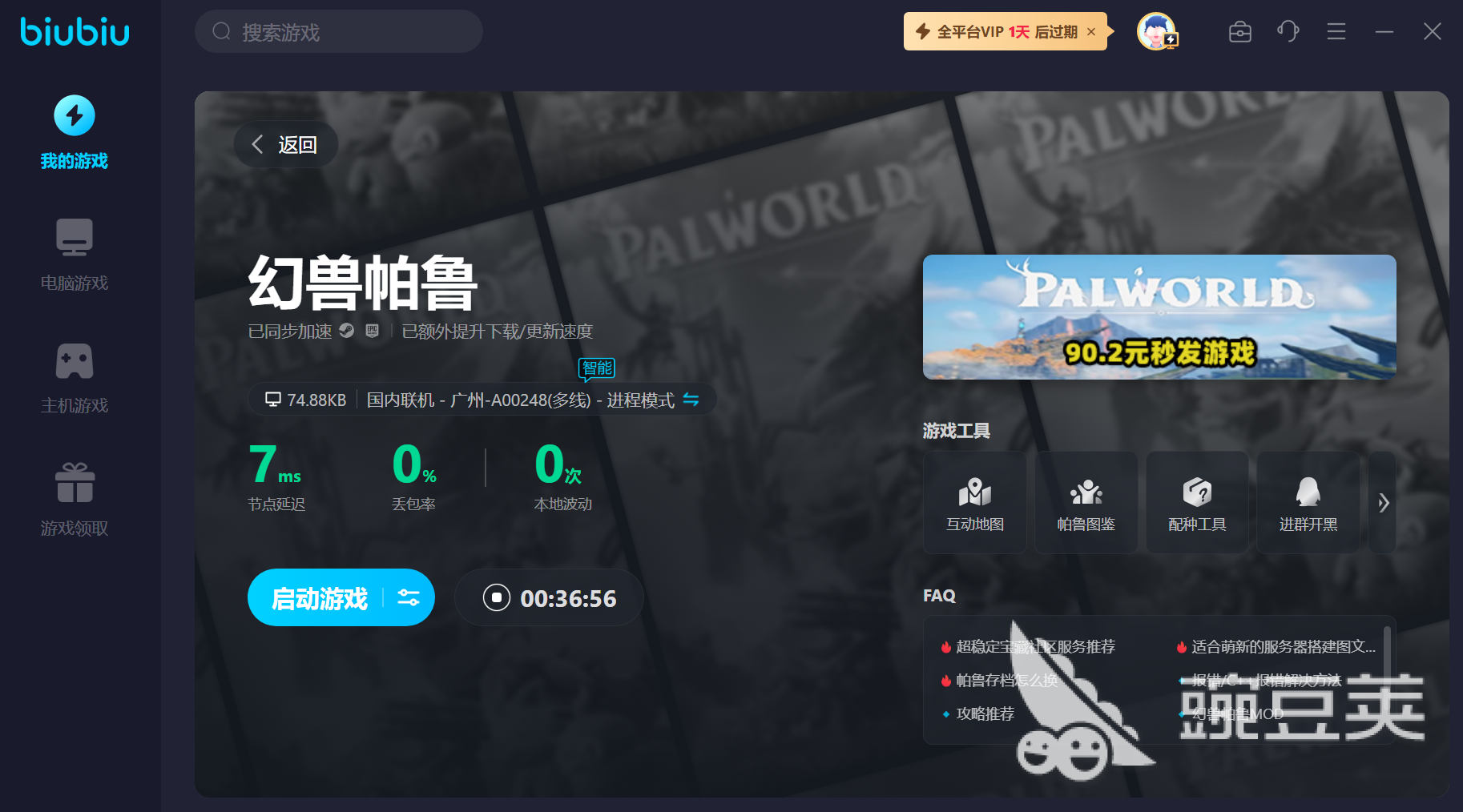Open node selector 国内联机 - 广州-A00248

521,400
